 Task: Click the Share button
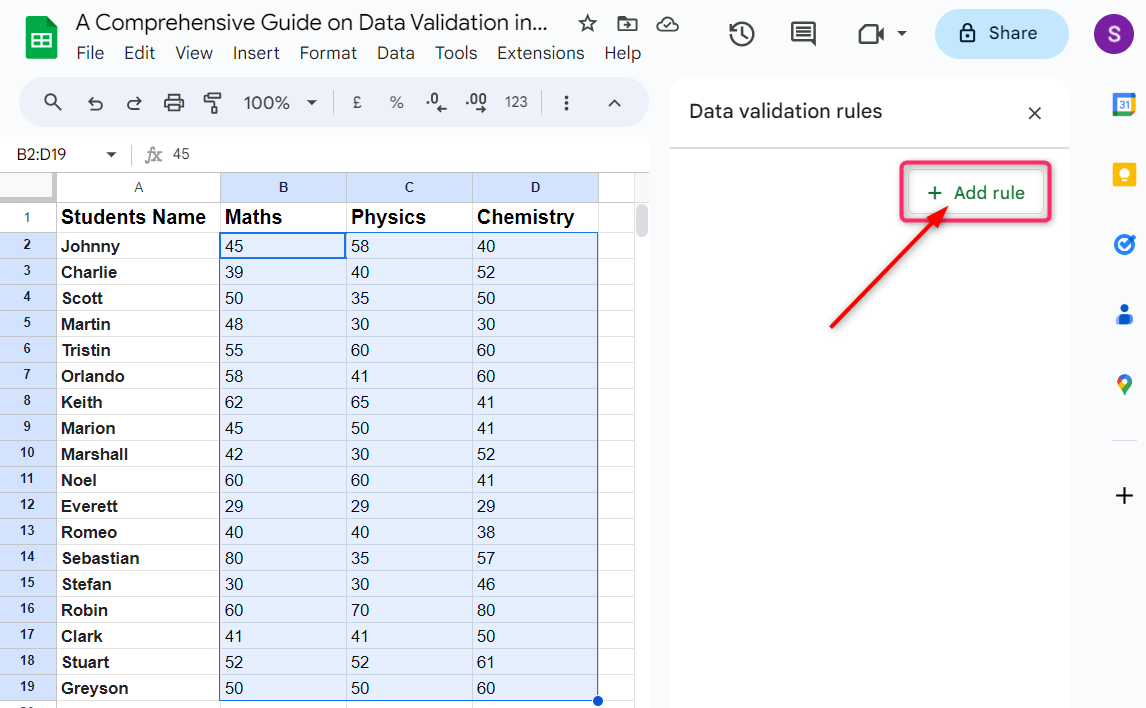tap(1001, 34)
